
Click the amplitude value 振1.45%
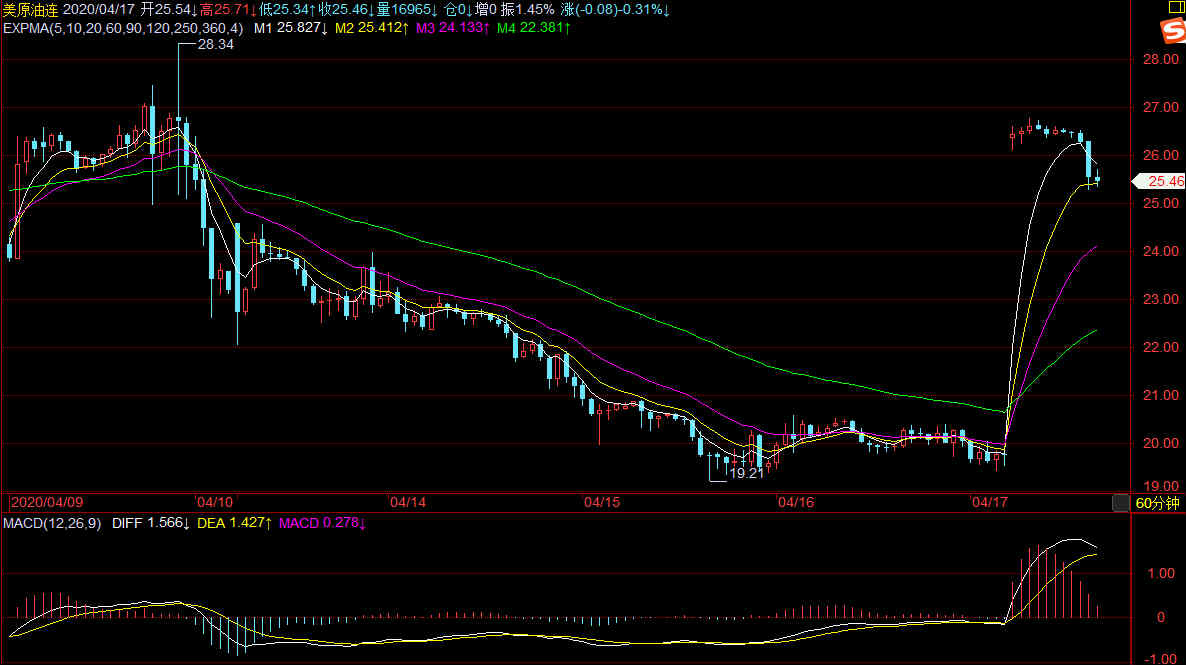pyautogui.click(x=527, y=10)
